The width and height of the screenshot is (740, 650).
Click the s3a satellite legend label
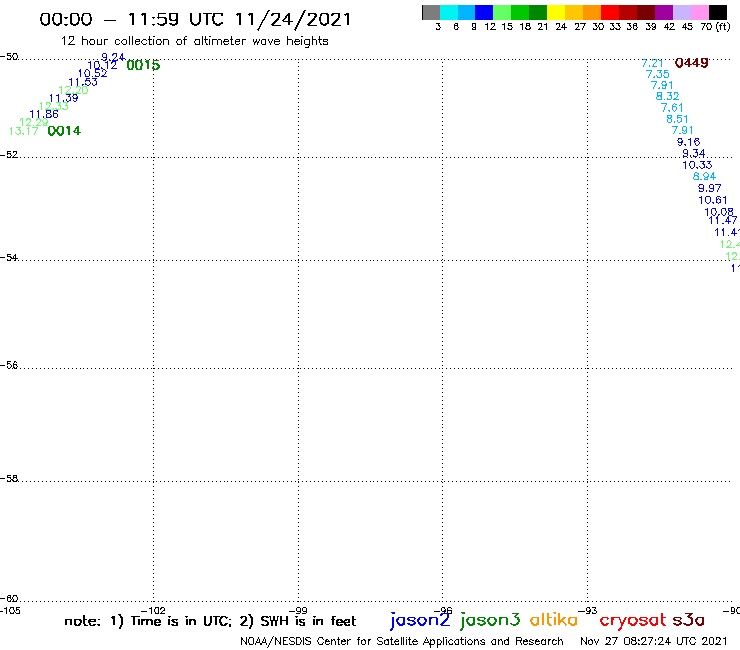tap(689, 620)
